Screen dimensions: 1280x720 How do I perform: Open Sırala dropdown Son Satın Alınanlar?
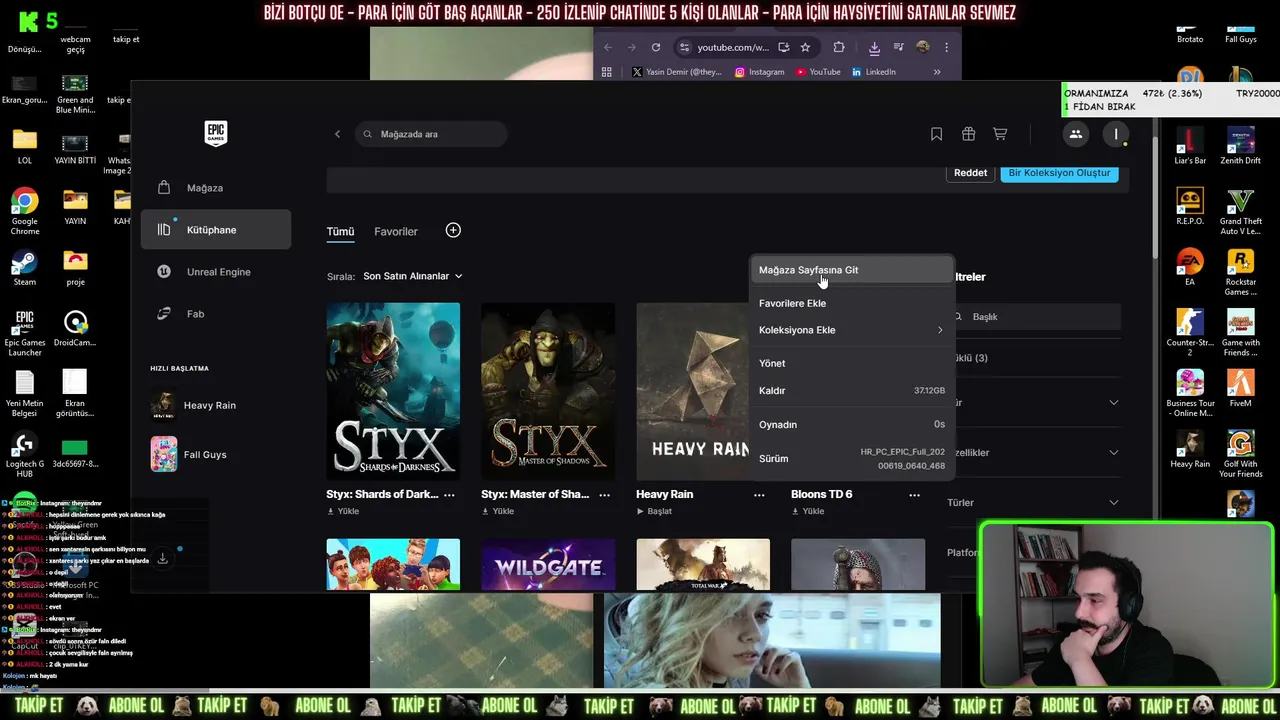click(413, 276)
